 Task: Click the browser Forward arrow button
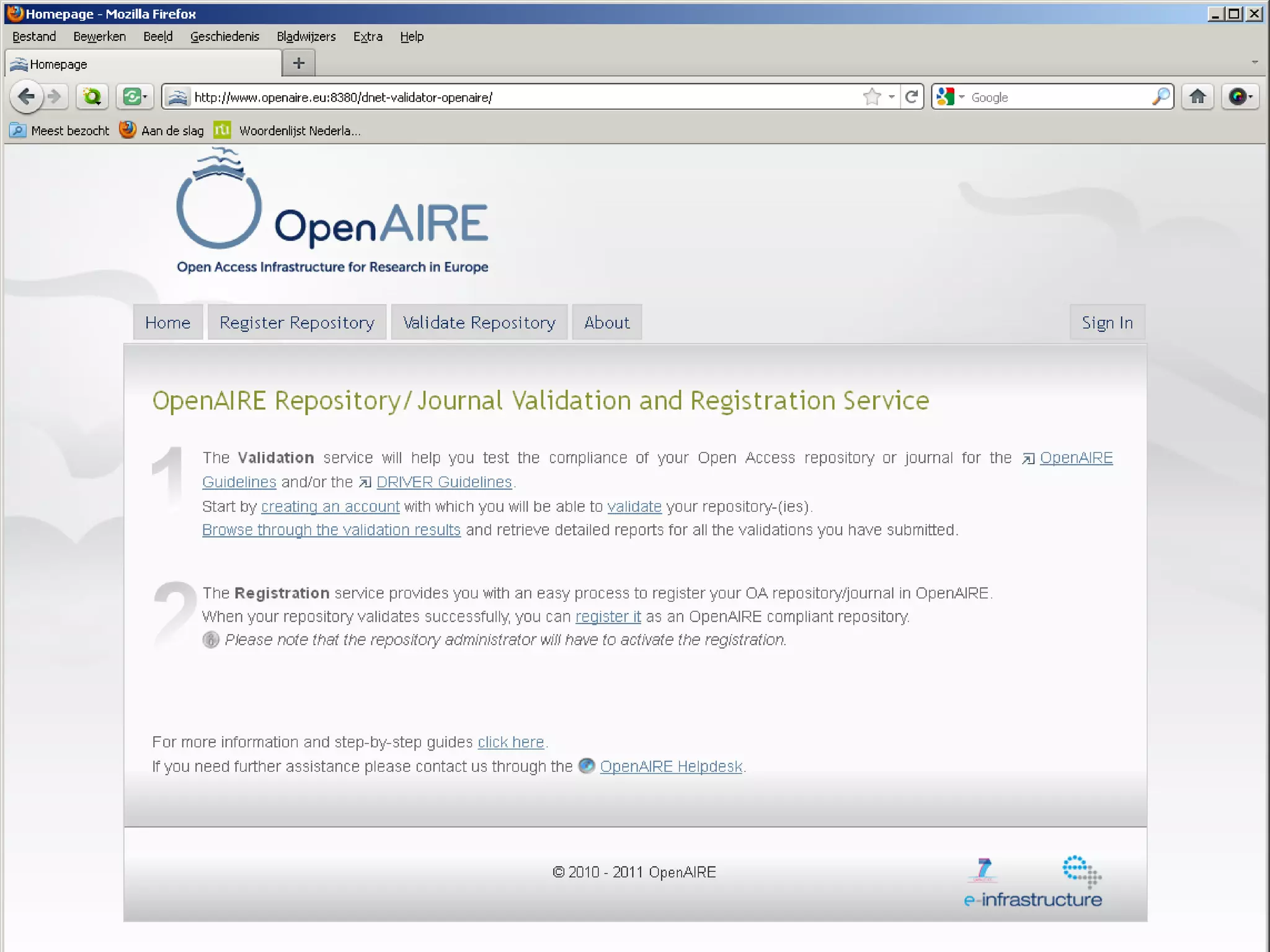55,97
